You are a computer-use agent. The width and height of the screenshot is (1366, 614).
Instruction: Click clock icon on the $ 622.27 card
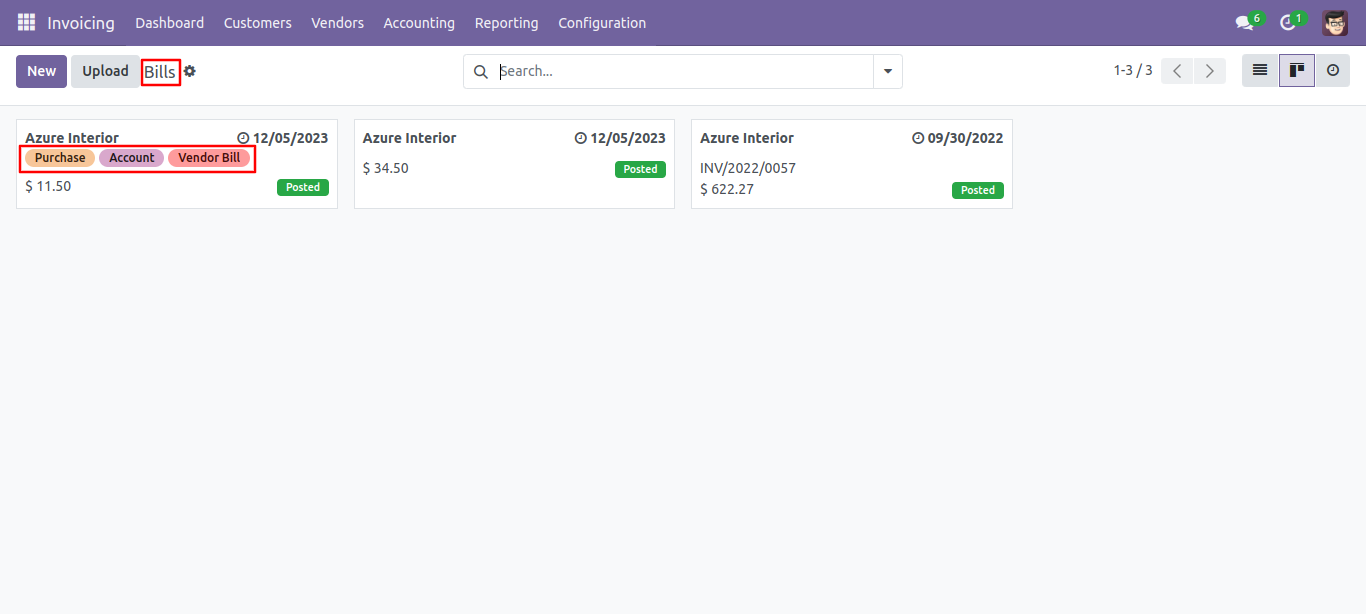click(918, 138)
